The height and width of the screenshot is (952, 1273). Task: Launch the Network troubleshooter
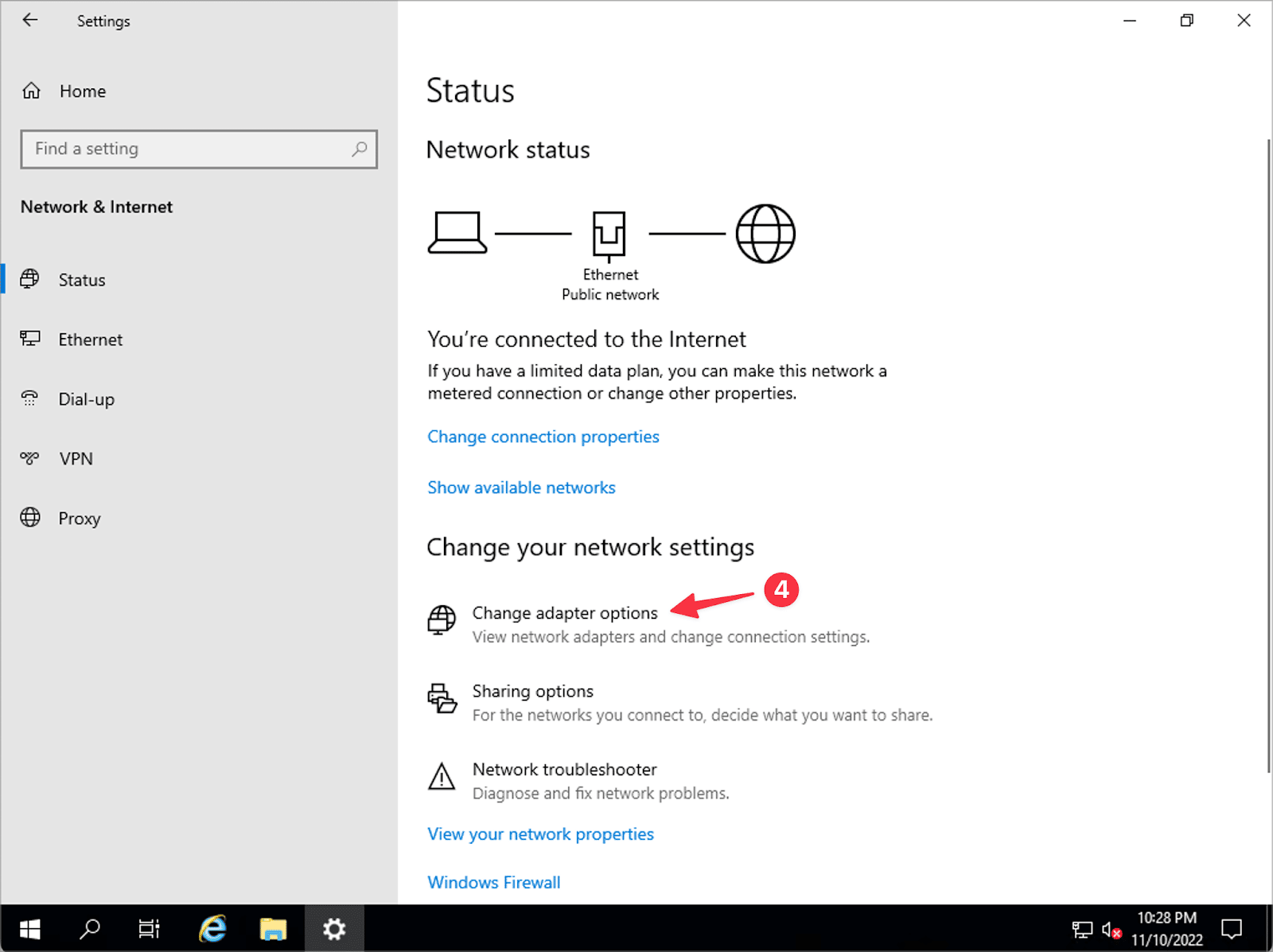click(x=564, y=769)
